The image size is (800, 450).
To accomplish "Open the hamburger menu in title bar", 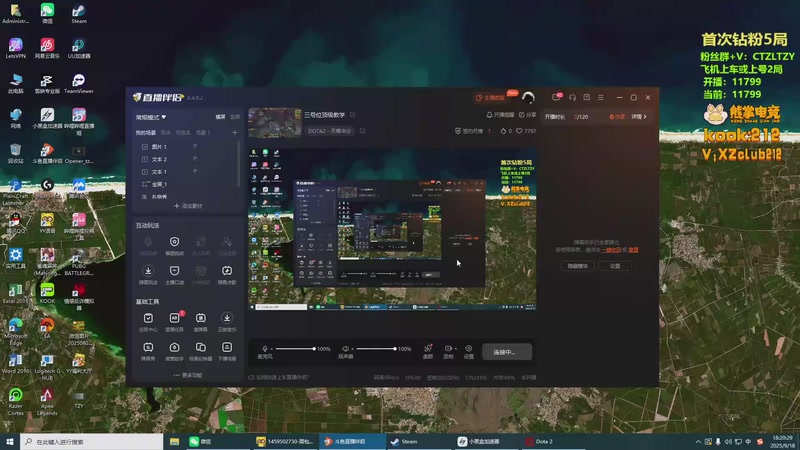I will [601, 97].
